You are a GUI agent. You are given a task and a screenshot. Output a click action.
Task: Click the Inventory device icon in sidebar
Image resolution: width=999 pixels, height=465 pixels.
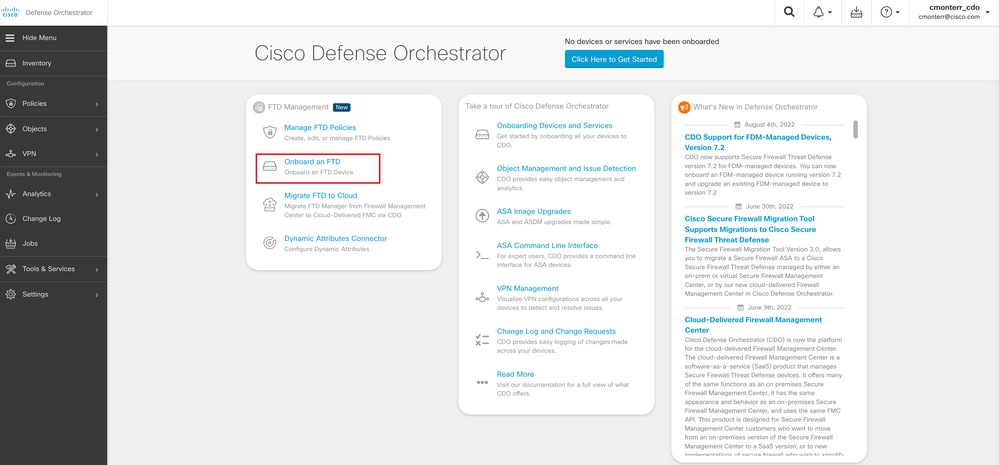coord(10,63)
